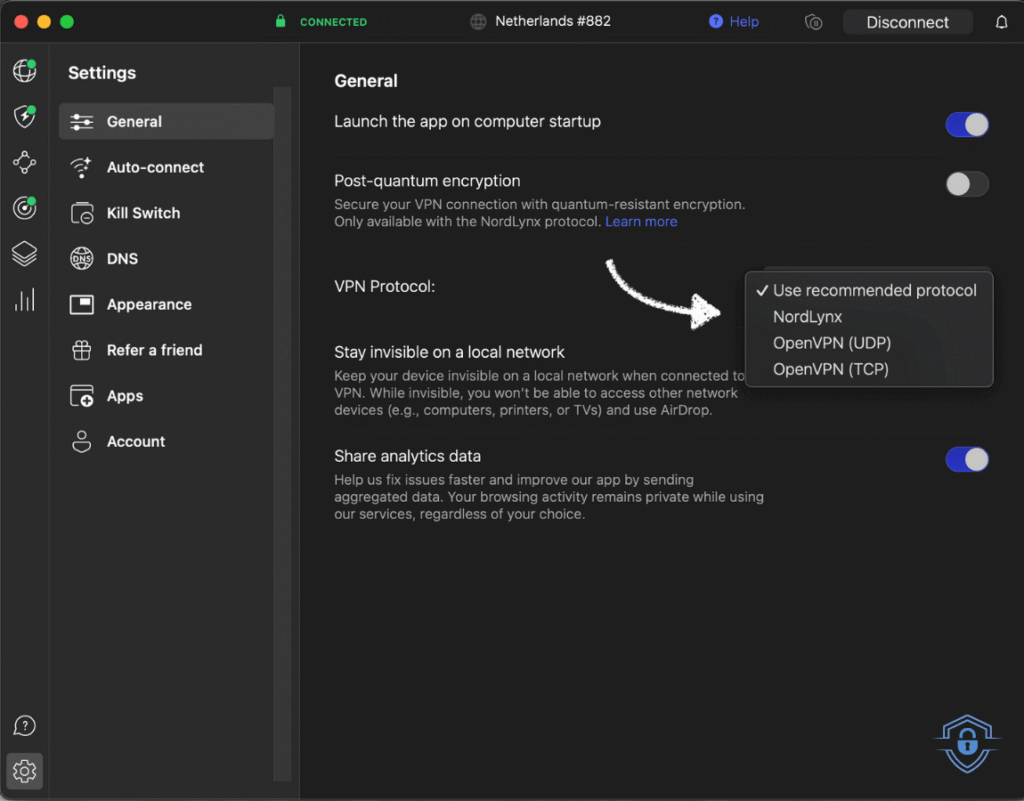This screenshot has width=1024, height=801.
Task: Click the Refer a friend gift icon
Action: click(x=82, y=350)
